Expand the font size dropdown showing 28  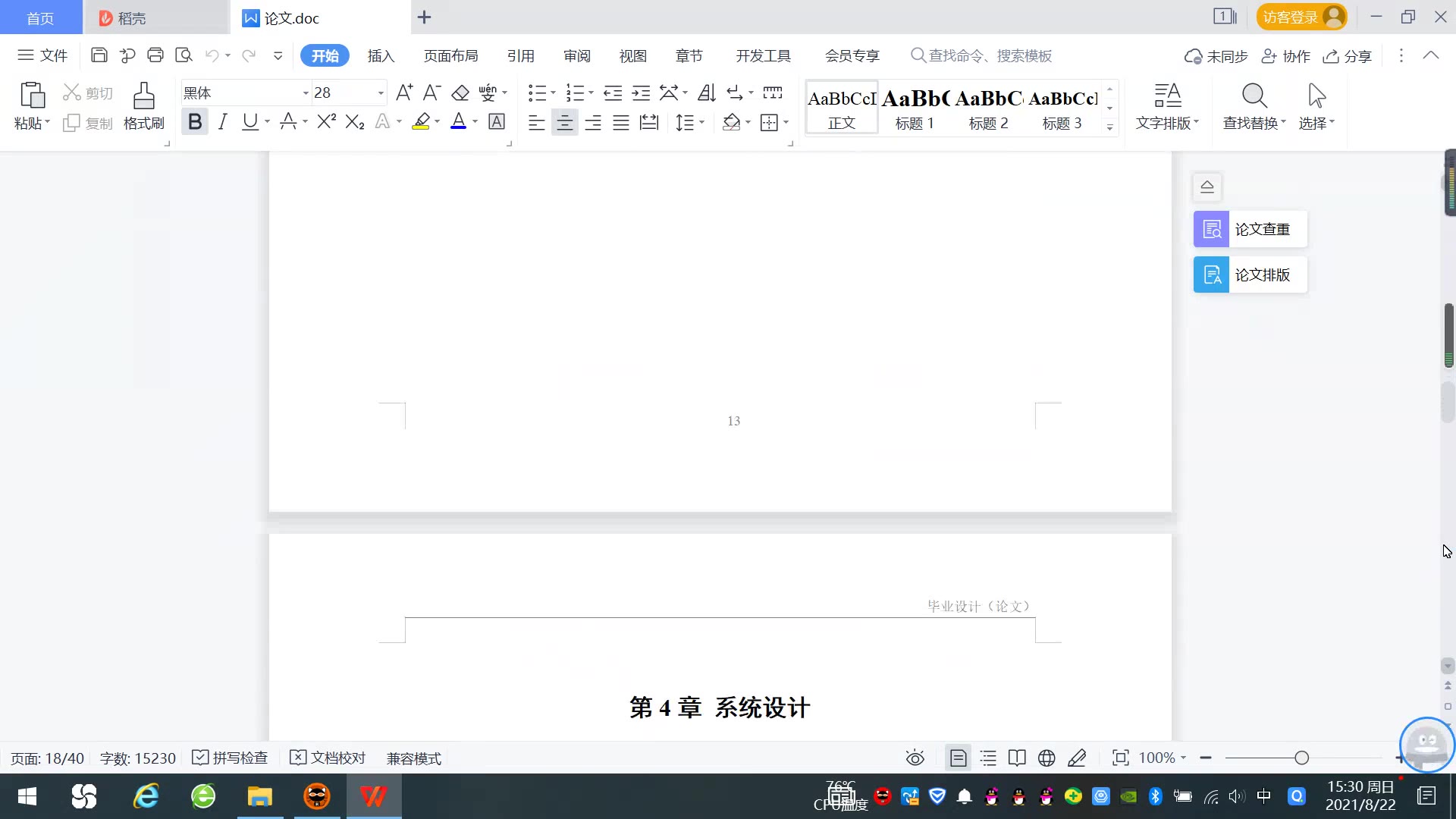381,93
